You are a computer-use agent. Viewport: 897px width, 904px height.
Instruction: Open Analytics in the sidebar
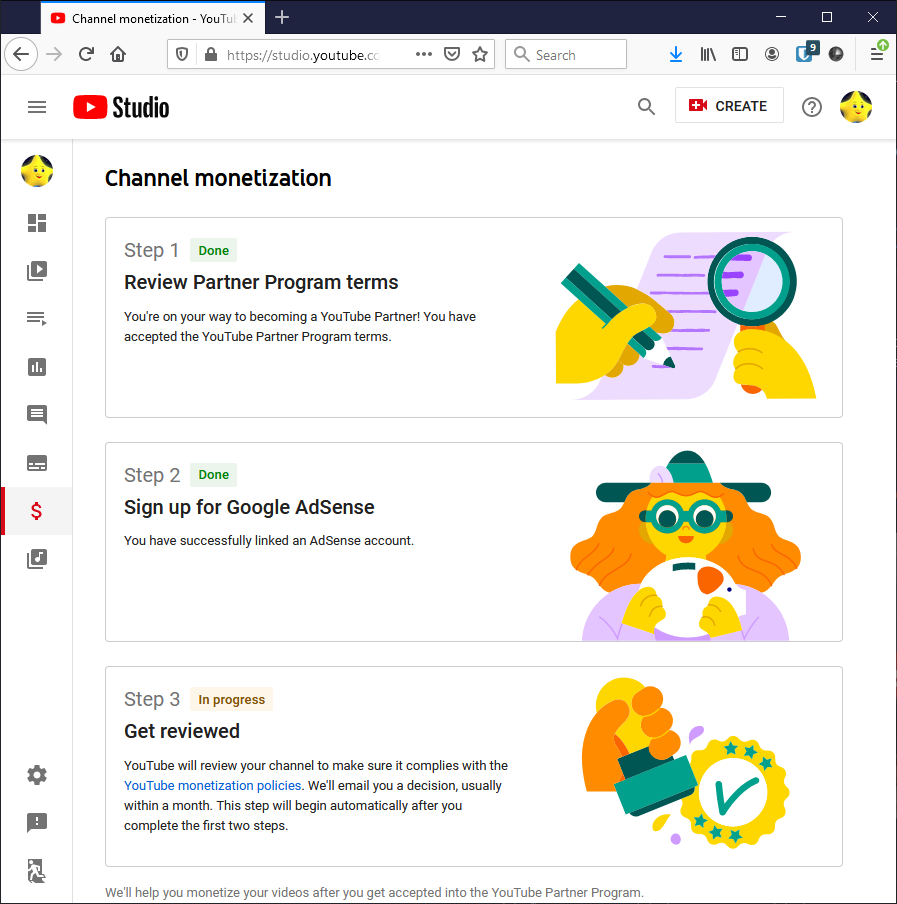click(37, 367)
